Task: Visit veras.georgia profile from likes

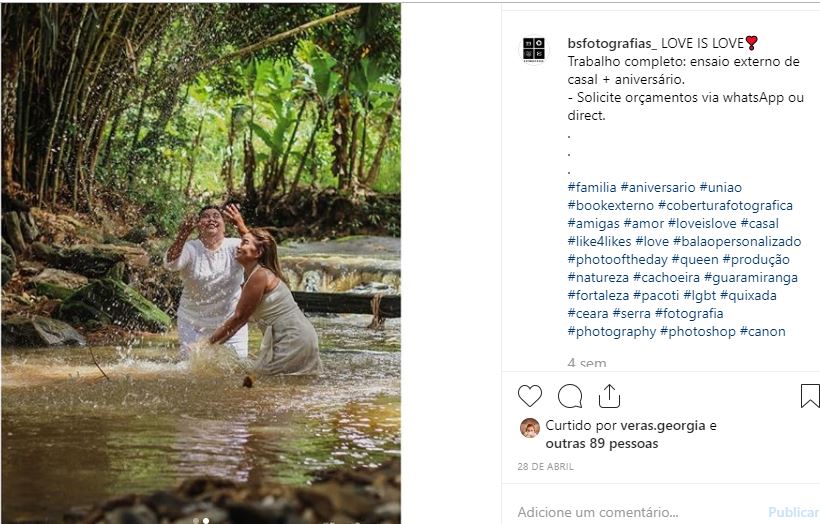Action: 662,425
